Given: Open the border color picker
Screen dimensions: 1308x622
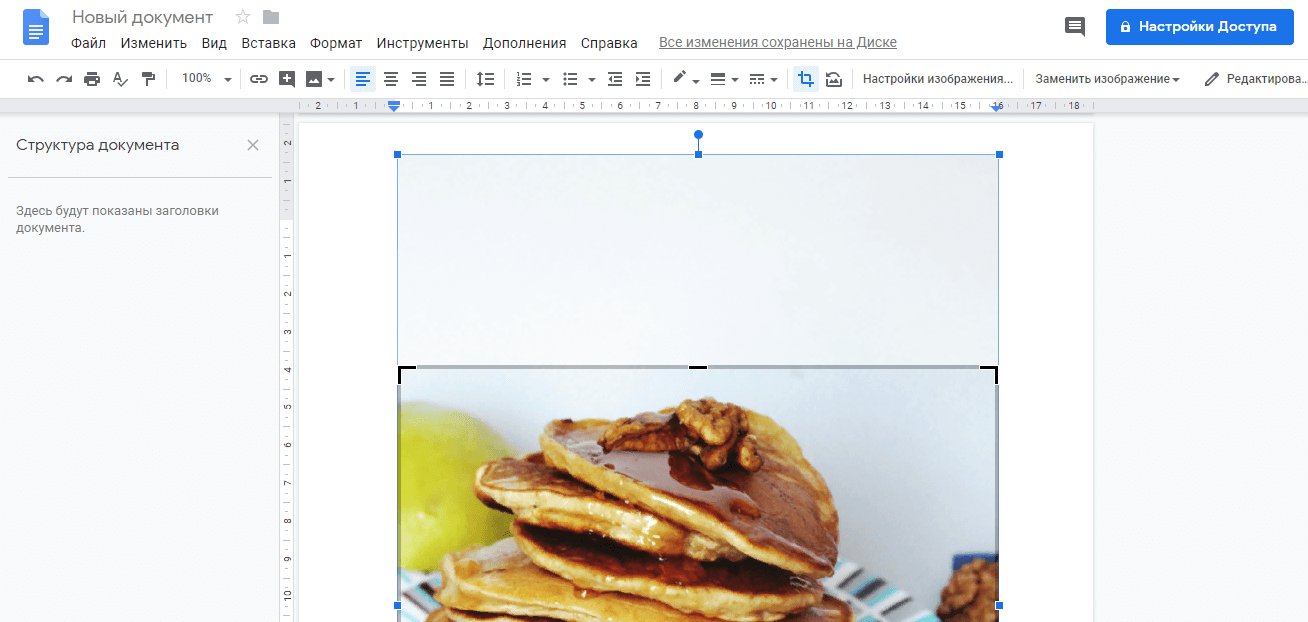Looking at the screenshot, I should [x=681, y=78].
